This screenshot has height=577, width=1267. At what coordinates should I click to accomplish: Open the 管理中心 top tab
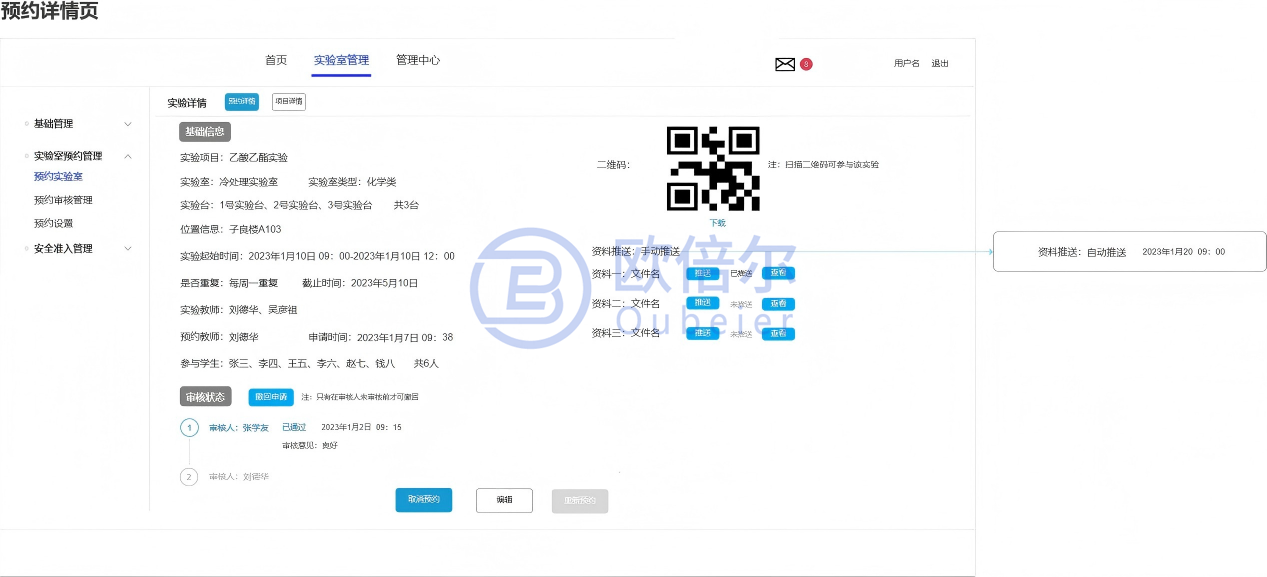point(418,60)
